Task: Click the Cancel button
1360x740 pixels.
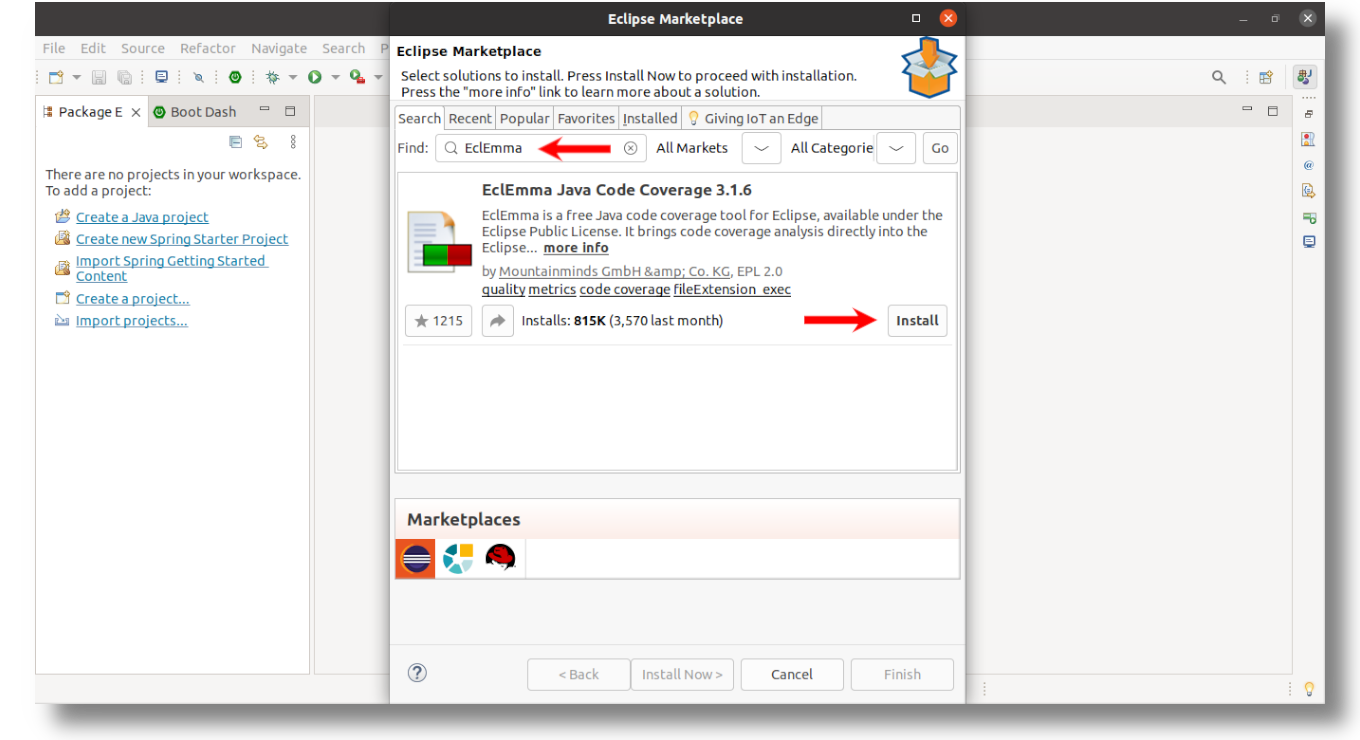Action: coord(792,674)
